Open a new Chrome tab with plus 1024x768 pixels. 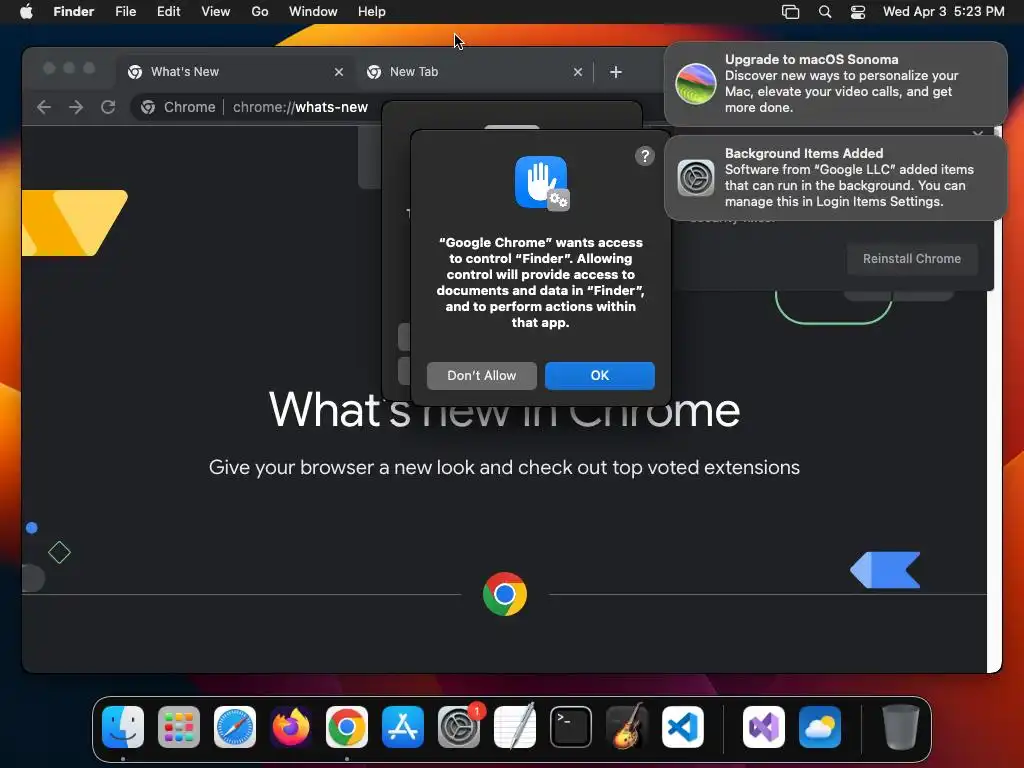(x=616, y=72)
